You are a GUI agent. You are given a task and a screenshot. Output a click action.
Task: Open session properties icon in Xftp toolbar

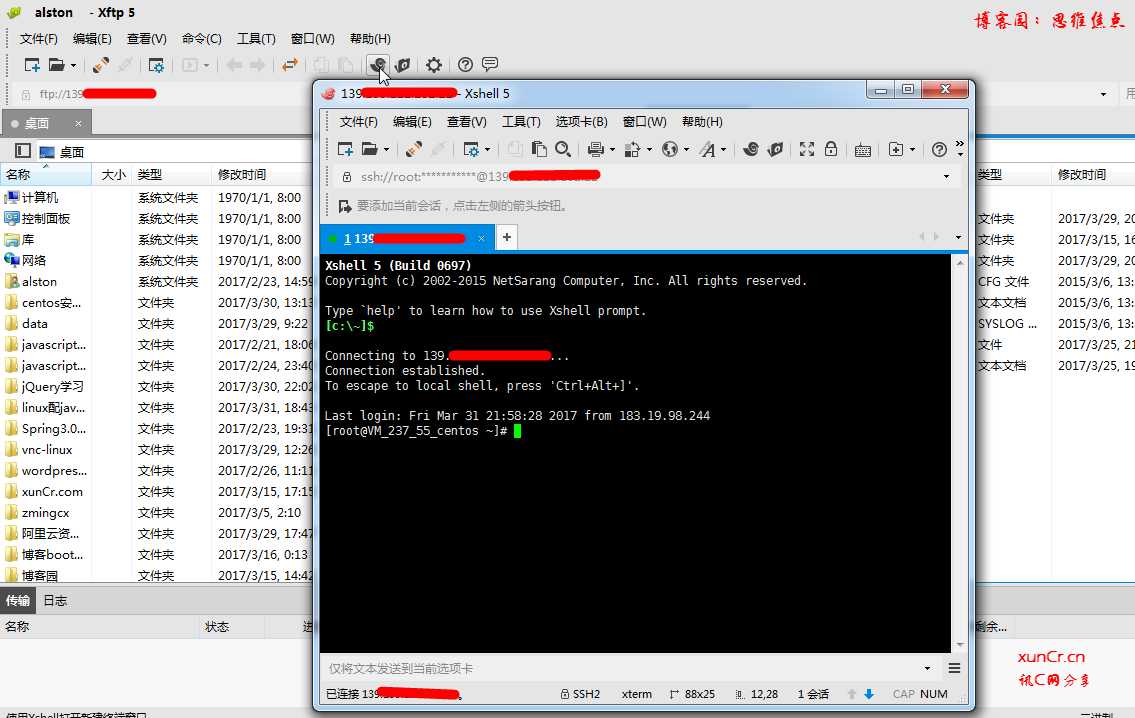pos(156,65)
